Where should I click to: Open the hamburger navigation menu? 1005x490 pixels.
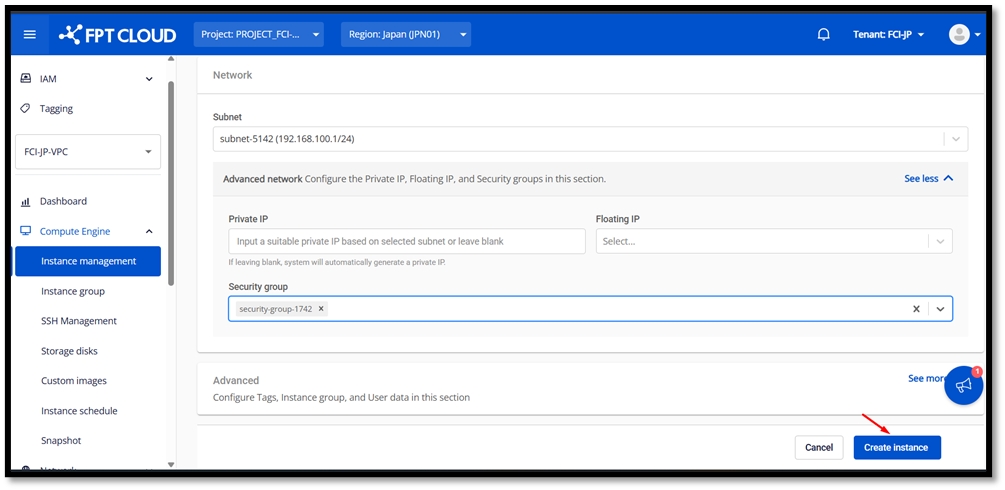tap(29, 35)
